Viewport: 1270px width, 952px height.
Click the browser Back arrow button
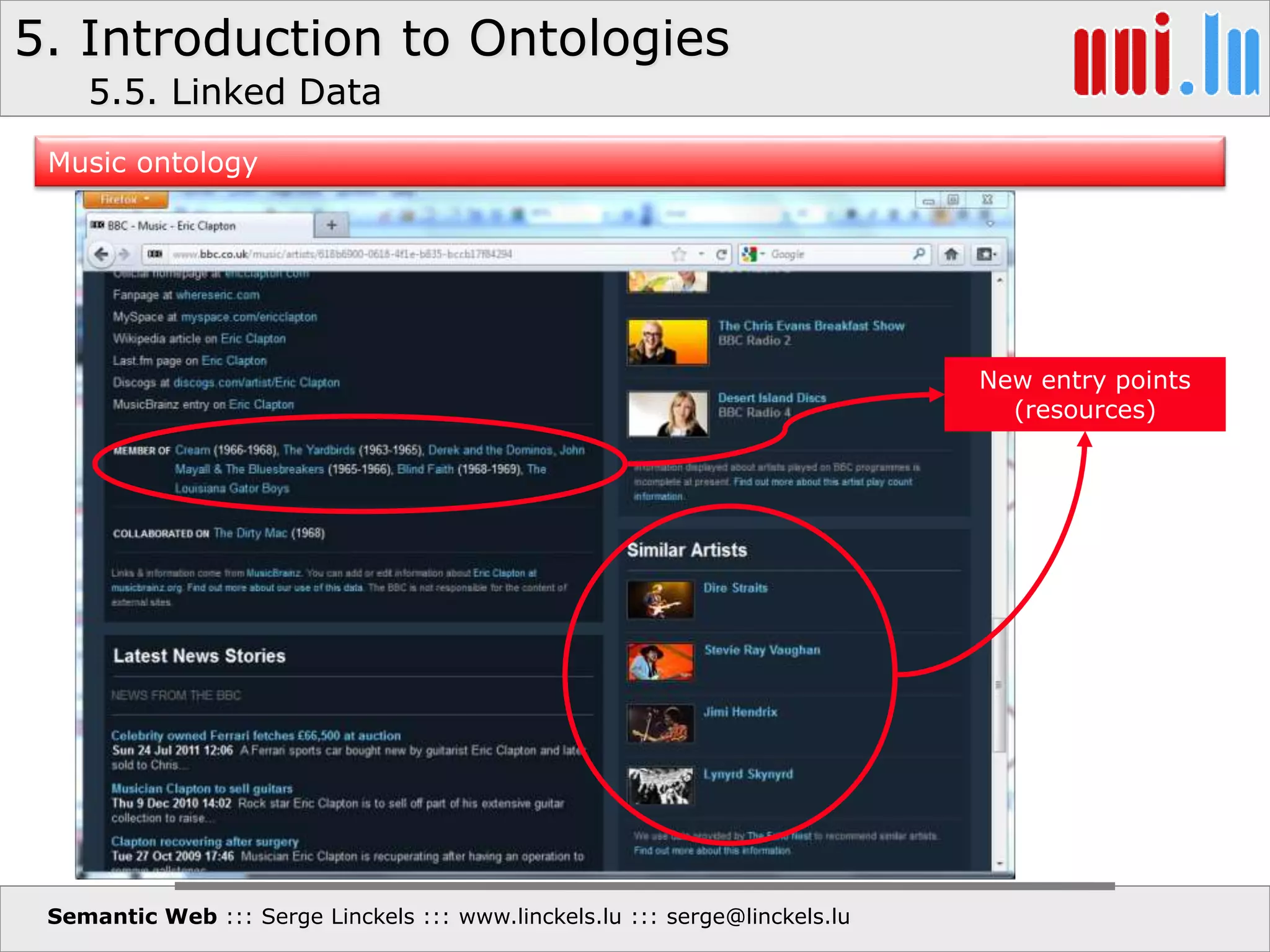click(101, 254)
